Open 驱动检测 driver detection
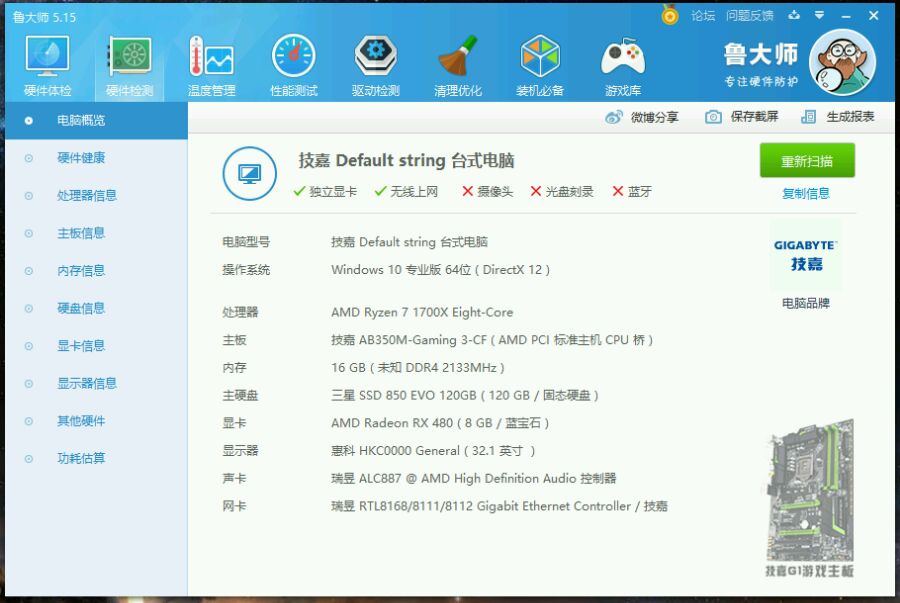 pyautogui.click(x=376, y=65)
